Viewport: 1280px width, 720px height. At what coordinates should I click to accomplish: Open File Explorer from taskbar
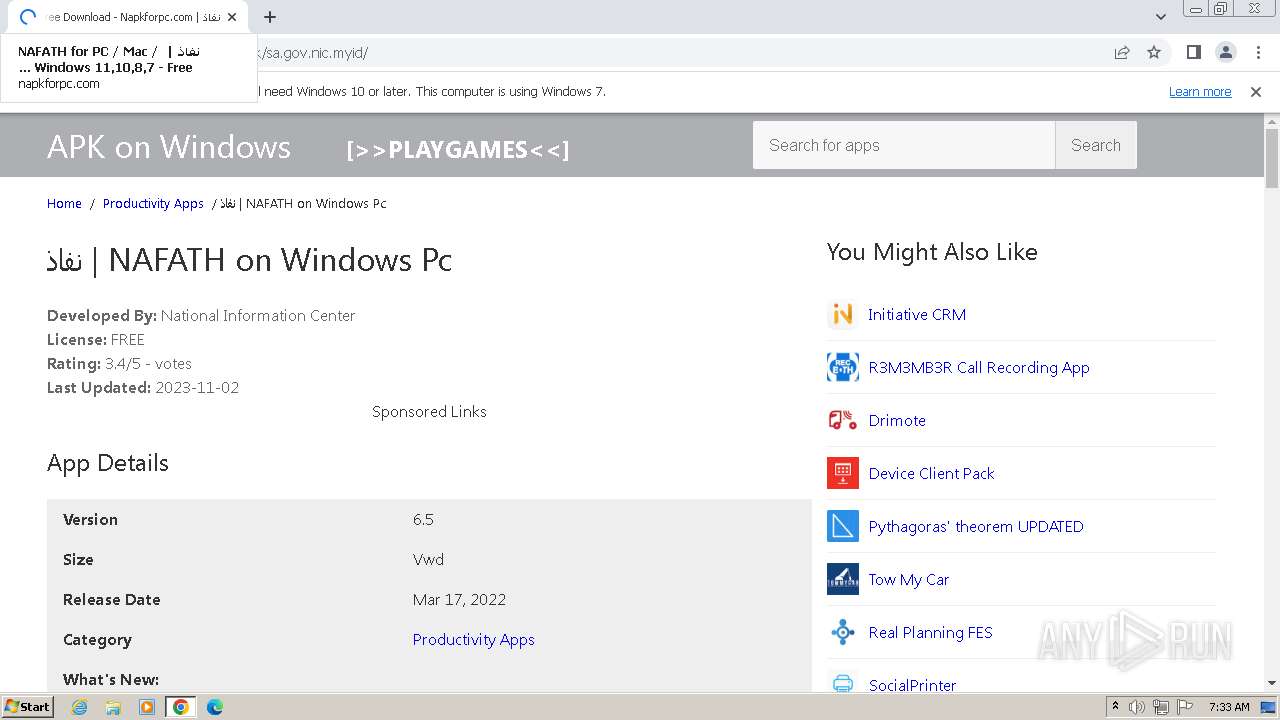pos(113,707)
